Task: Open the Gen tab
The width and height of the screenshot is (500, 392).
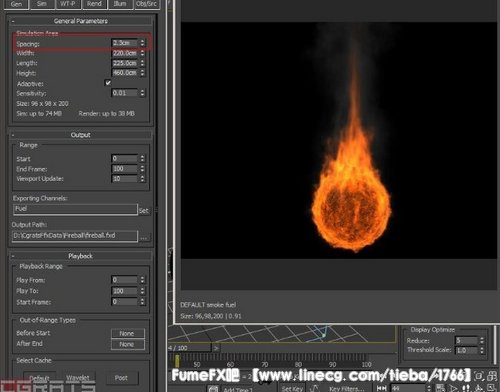Action: (x=16, y=4)
